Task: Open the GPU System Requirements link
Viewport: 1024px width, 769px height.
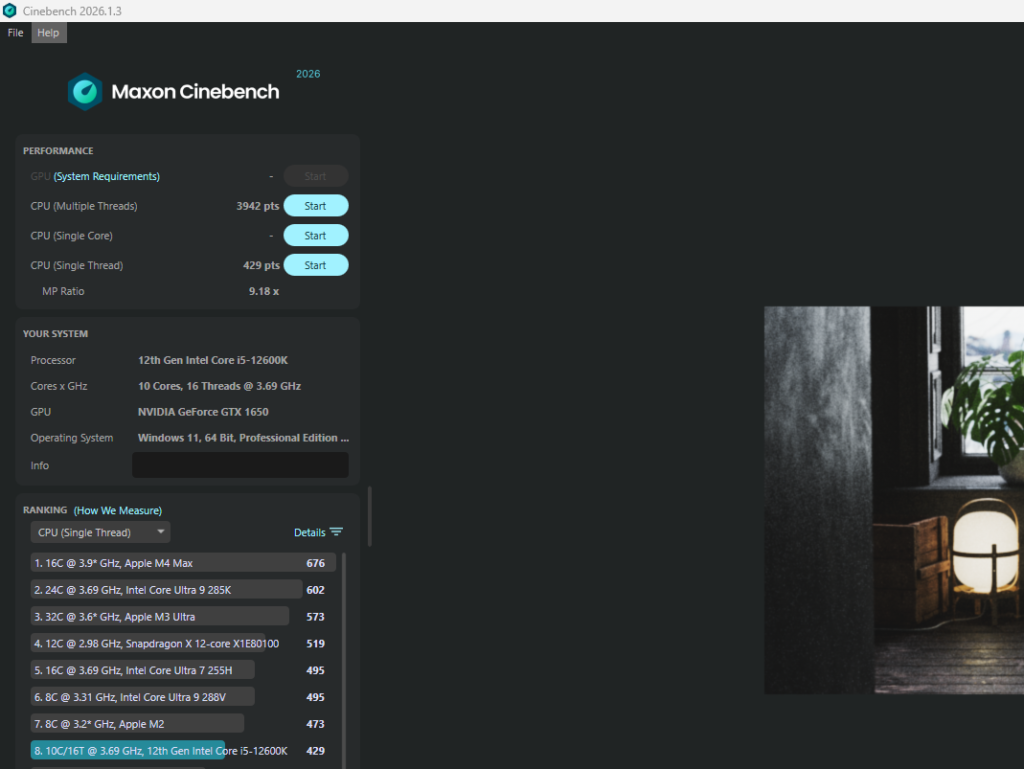Action: coord(106,176)
